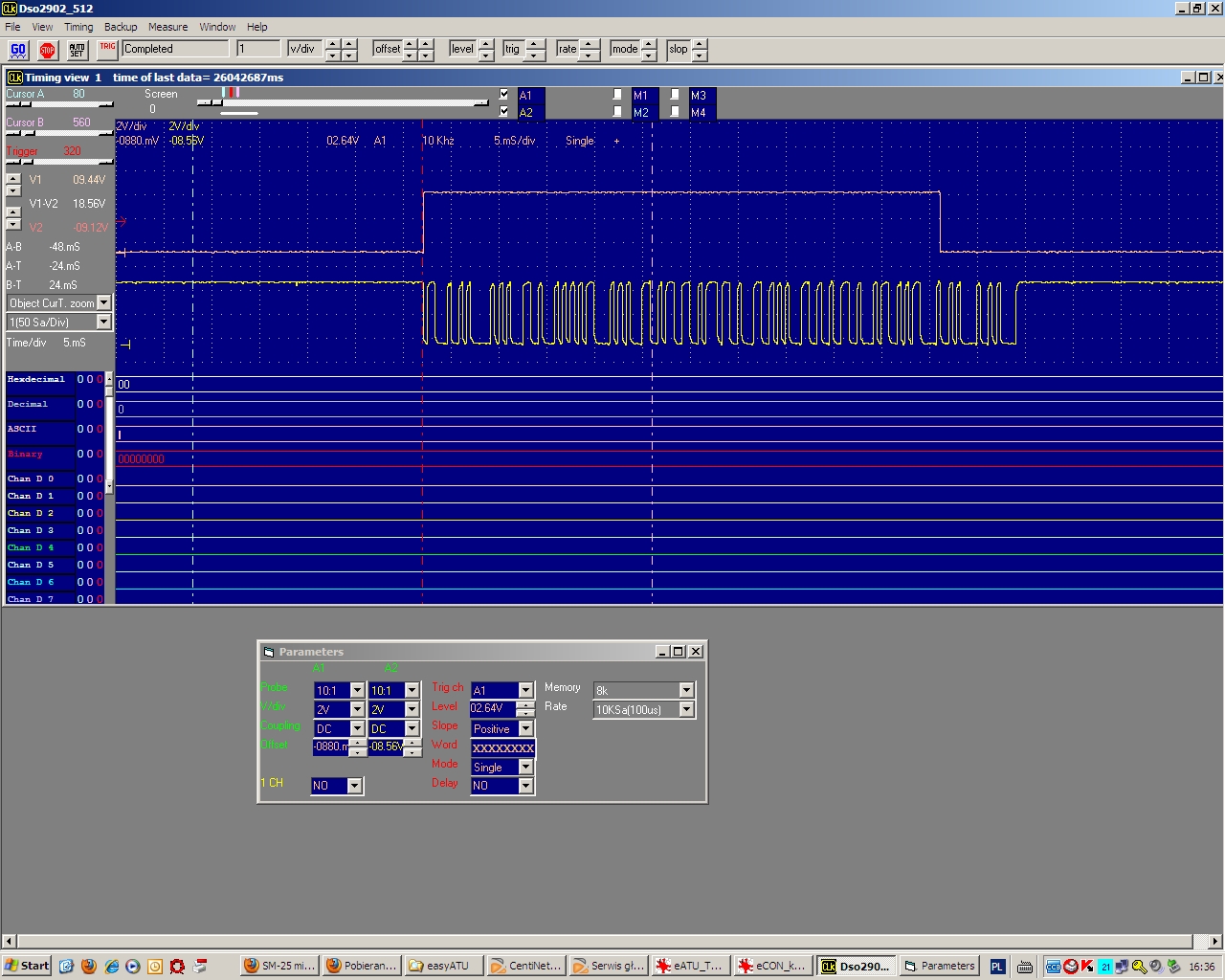Click the Start button in the taskbar
Image resolution: width=1225 pixels, height=980 pixels.
point(27,967)
